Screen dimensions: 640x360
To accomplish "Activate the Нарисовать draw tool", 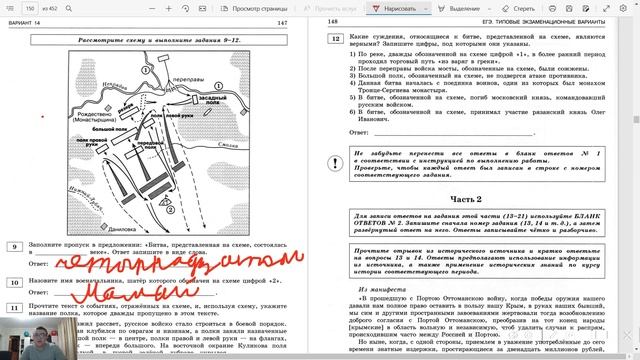I will (394, 8).
